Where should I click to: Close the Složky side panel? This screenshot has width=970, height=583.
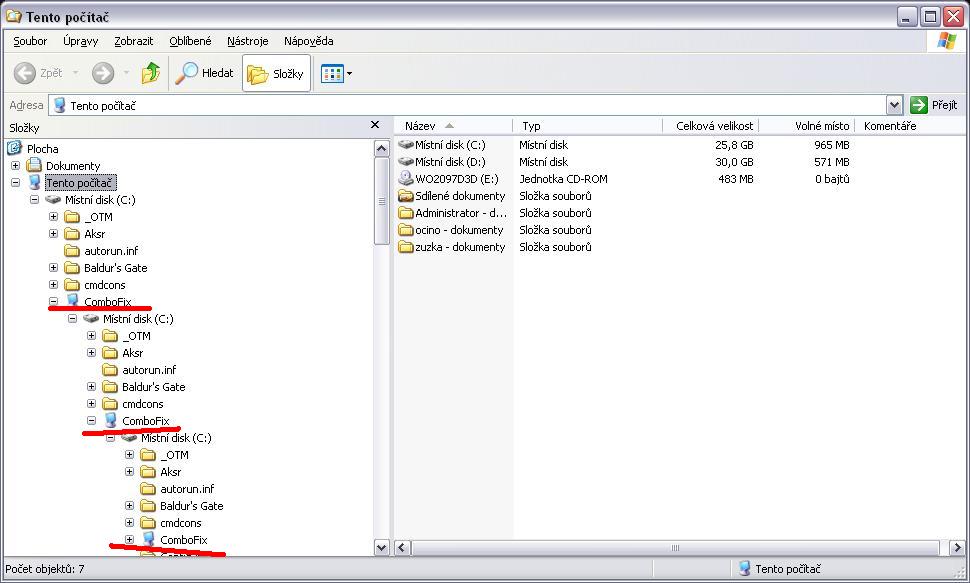point(375,125)
